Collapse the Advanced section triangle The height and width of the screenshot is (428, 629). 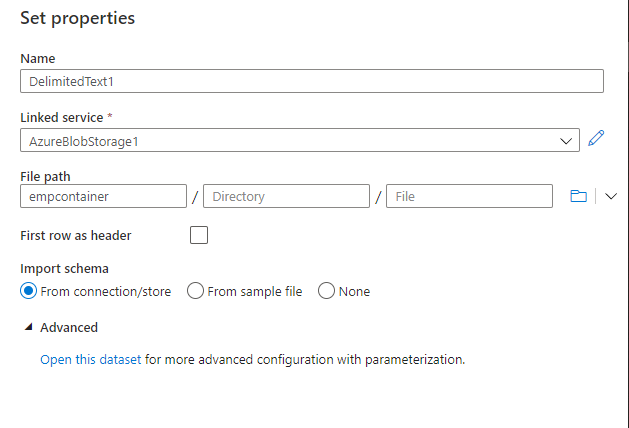28,327
